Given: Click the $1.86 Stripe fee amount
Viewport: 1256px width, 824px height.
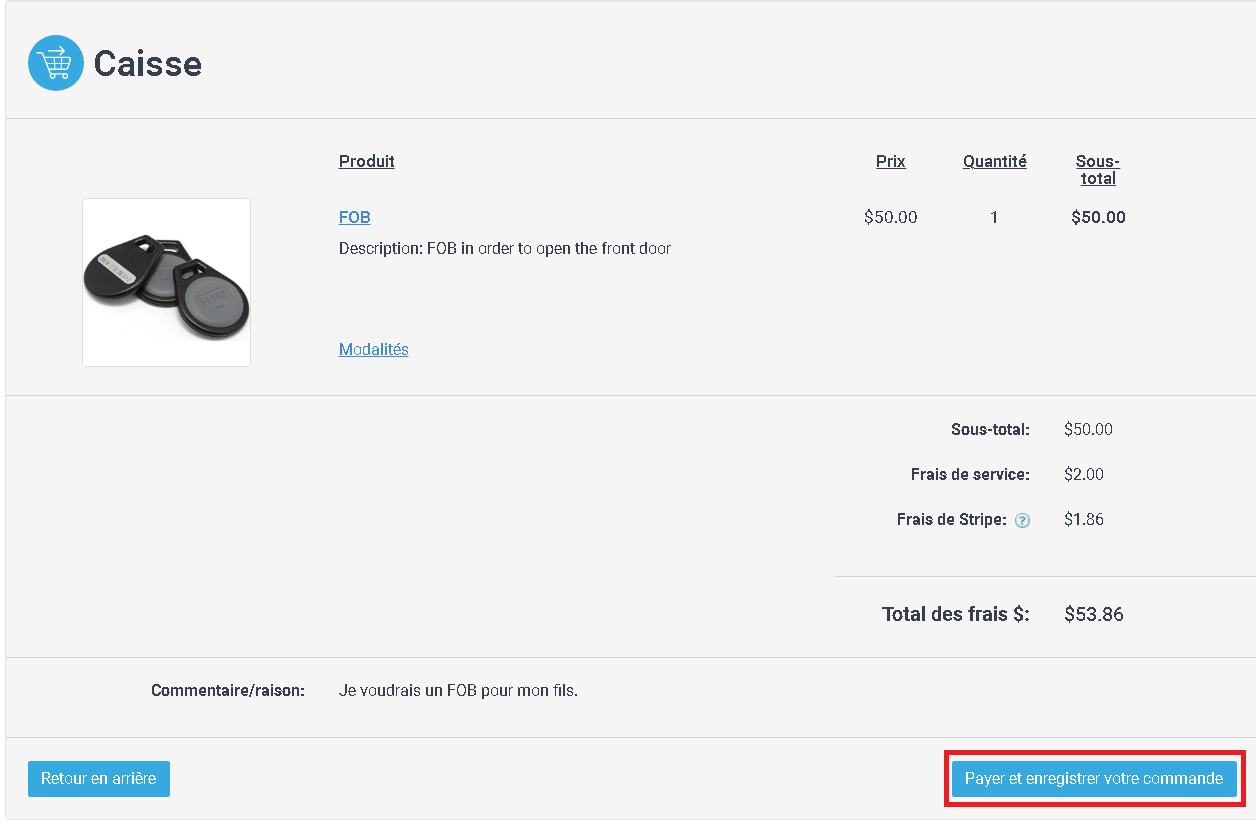Looking at the screenshot, I should point(1084,519).
